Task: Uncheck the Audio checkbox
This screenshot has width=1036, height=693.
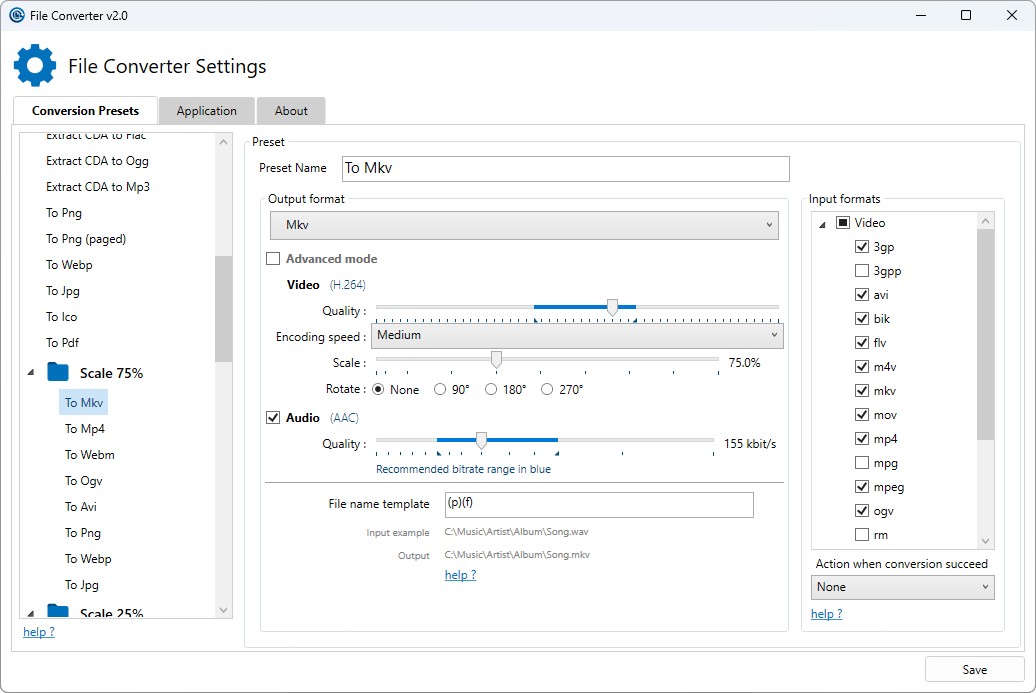Action: (273, 418)
